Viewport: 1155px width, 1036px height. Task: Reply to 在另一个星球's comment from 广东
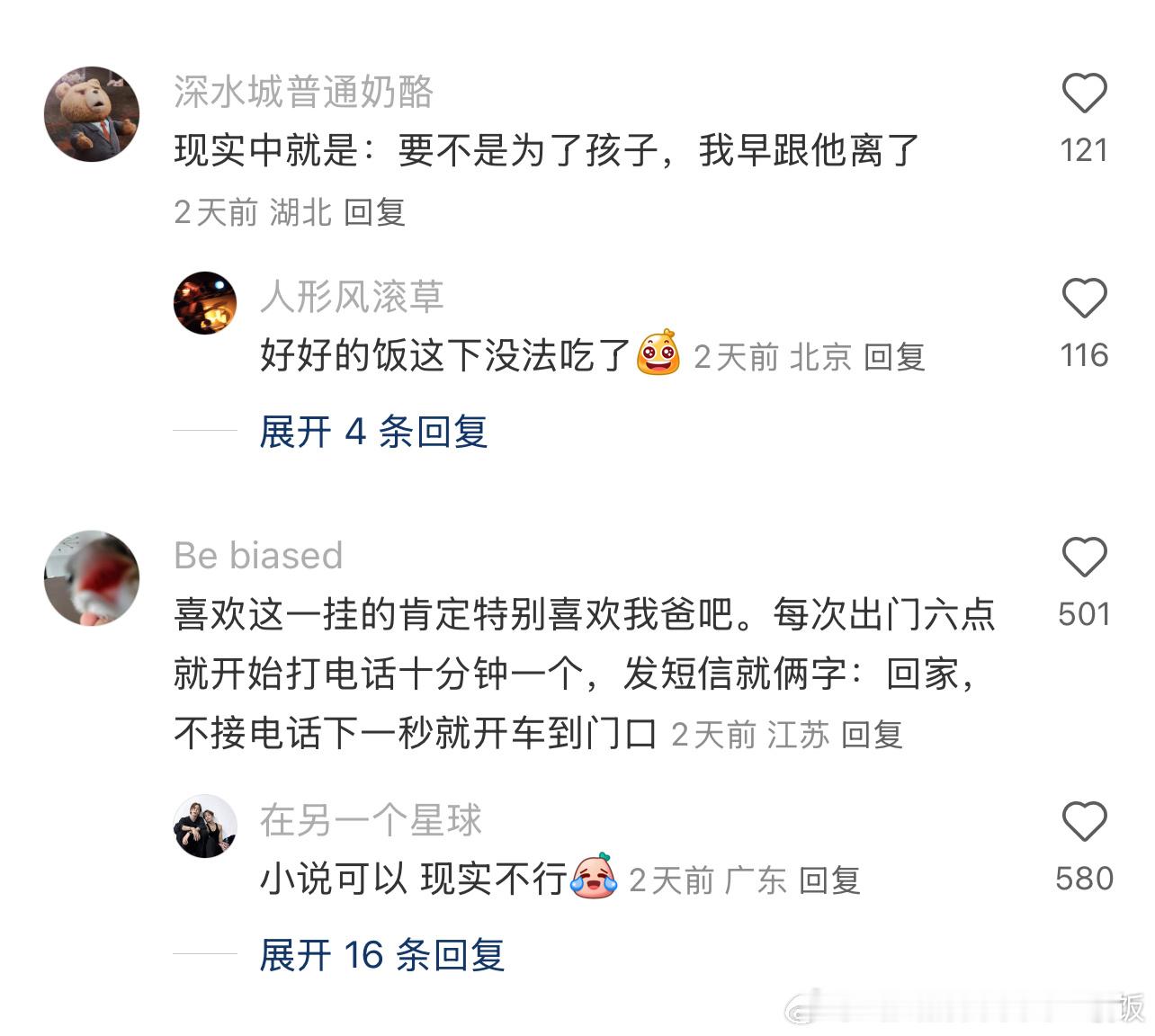(829, 880)
